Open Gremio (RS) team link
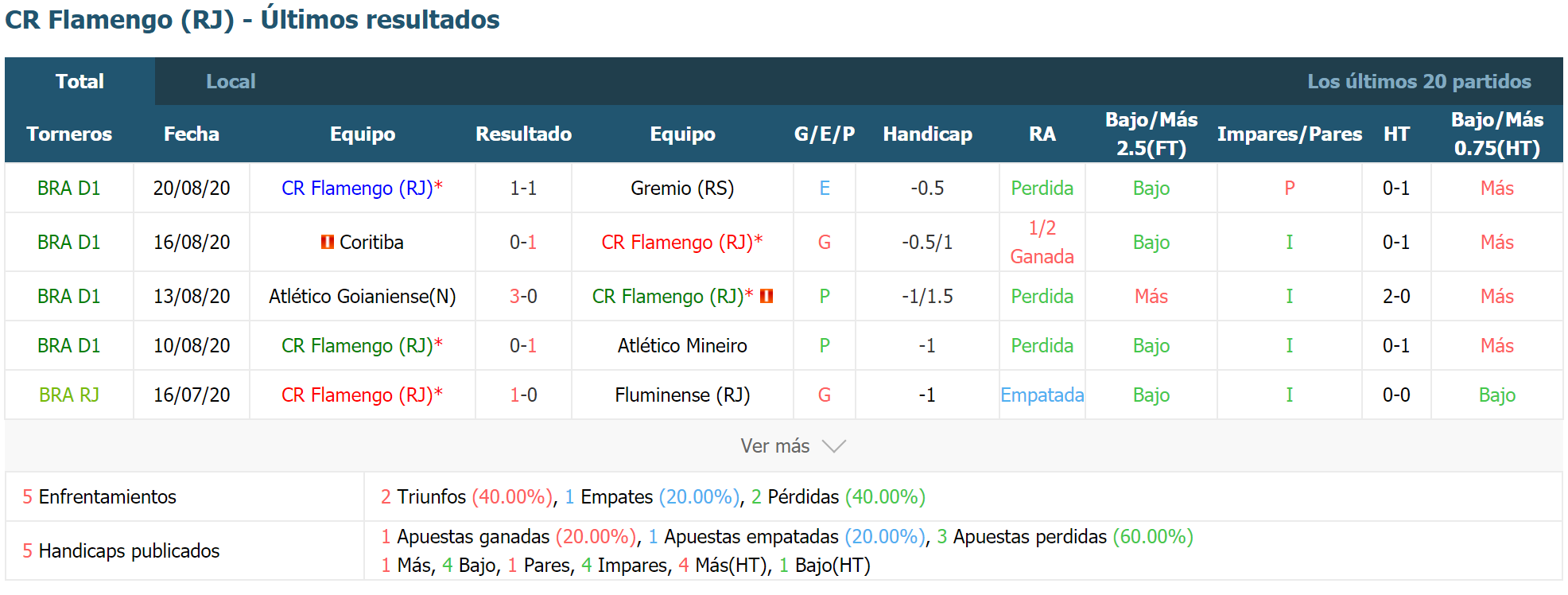This screenshot has width=1568, height=595. [682, 188]
